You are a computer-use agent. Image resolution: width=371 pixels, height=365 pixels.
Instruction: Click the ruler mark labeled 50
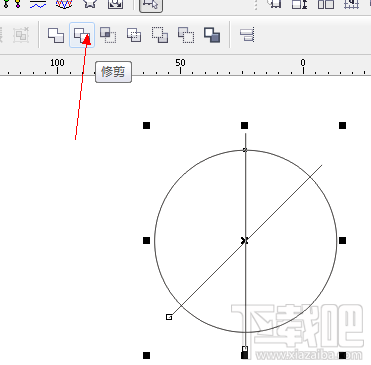click(x=180, y=63)
